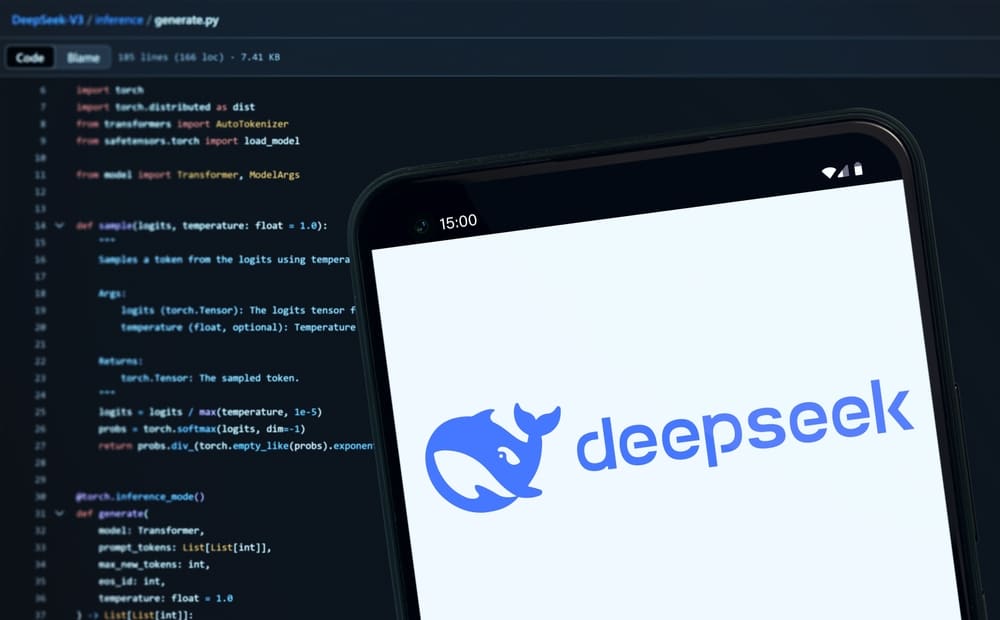This screenshot has height=620, width=1000.
Task: Switch to the Code tab
Action: tap(29, 57)
